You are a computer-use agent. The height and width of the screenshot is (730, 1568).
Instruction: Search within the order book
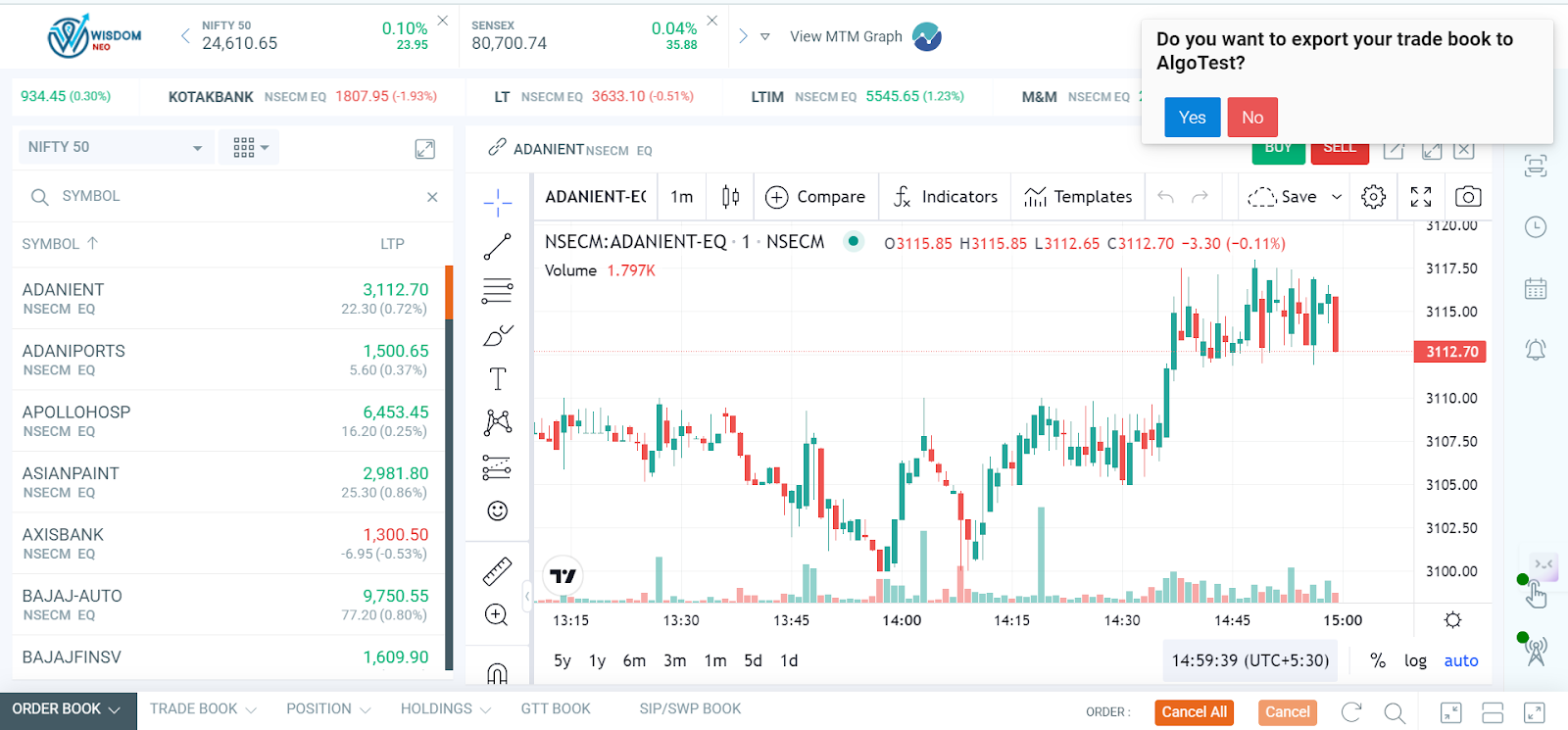(1395, 712)
